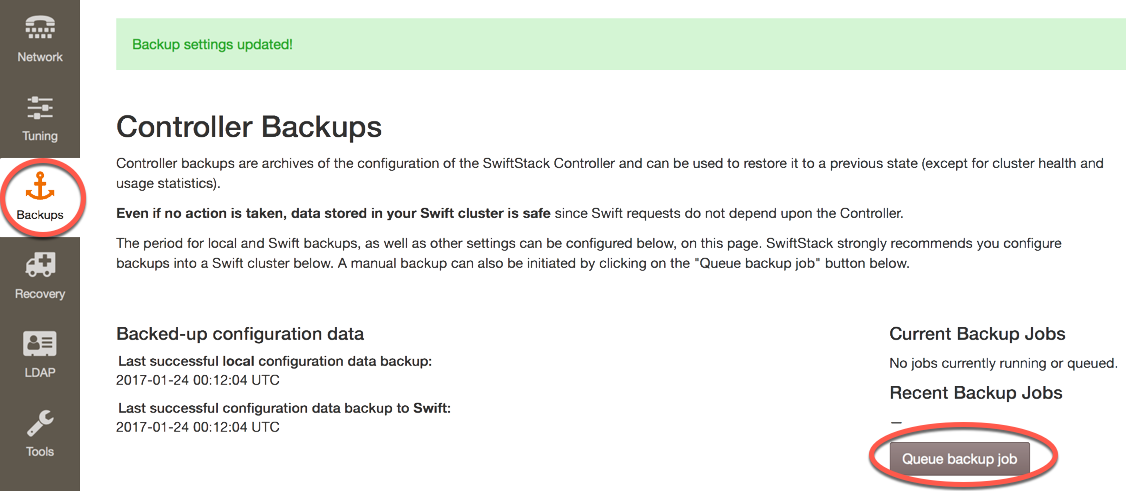Click the Current Backup Jobs heading
1126x491 pixels.
click(x=977, y=334)
